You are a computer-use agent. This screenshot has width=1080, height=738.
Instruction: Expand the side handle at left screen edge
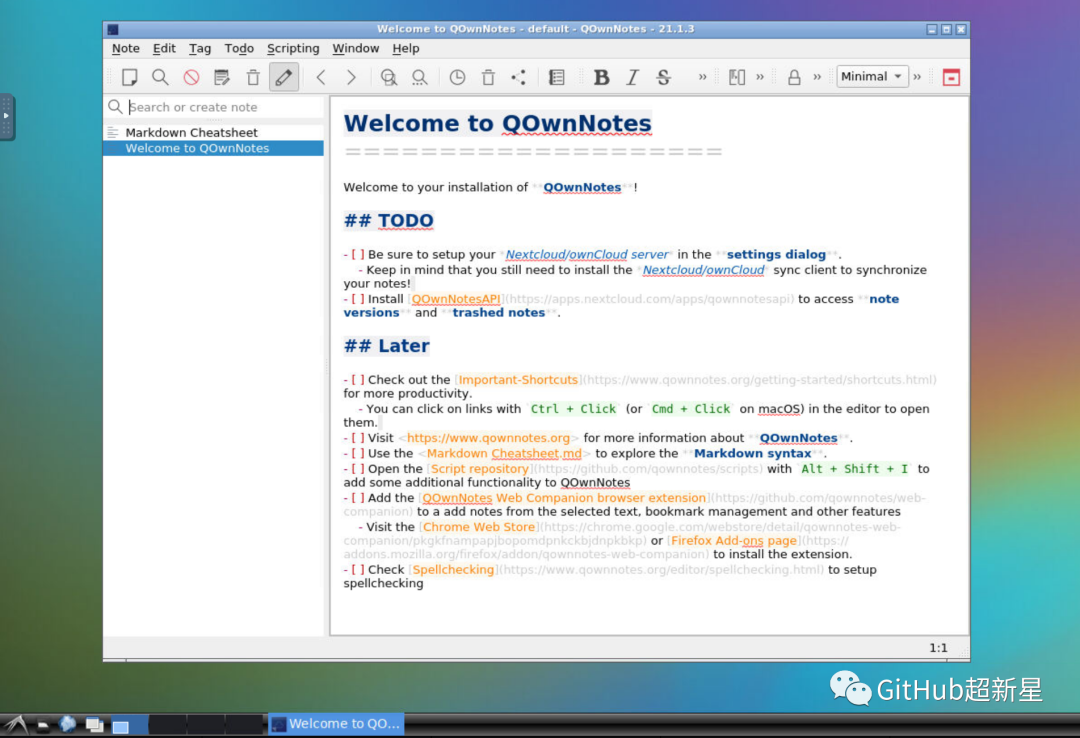[x=6, y=116]
